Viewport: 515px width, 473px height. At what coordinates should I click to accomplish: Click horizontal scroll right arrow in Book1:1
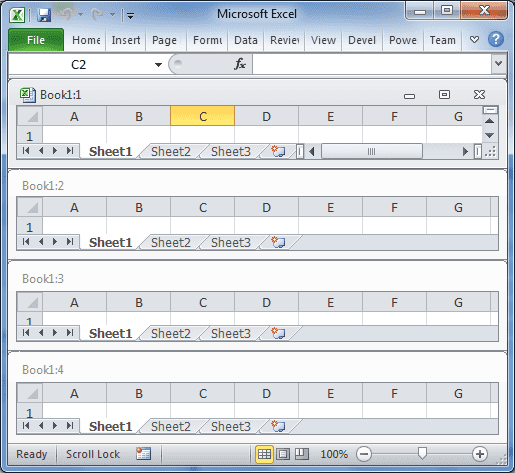pyautogui.click(x=465, y=152)
